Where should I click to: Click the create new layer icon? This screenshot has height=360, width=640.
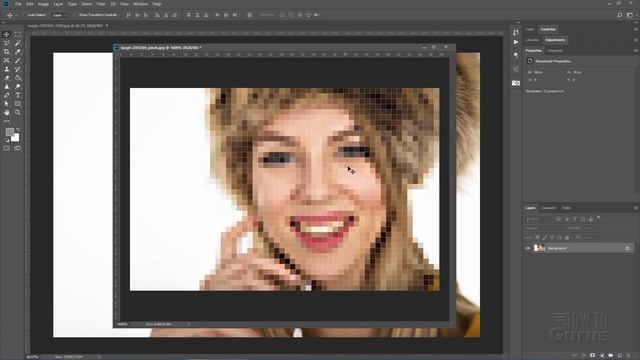pos(620,356)
